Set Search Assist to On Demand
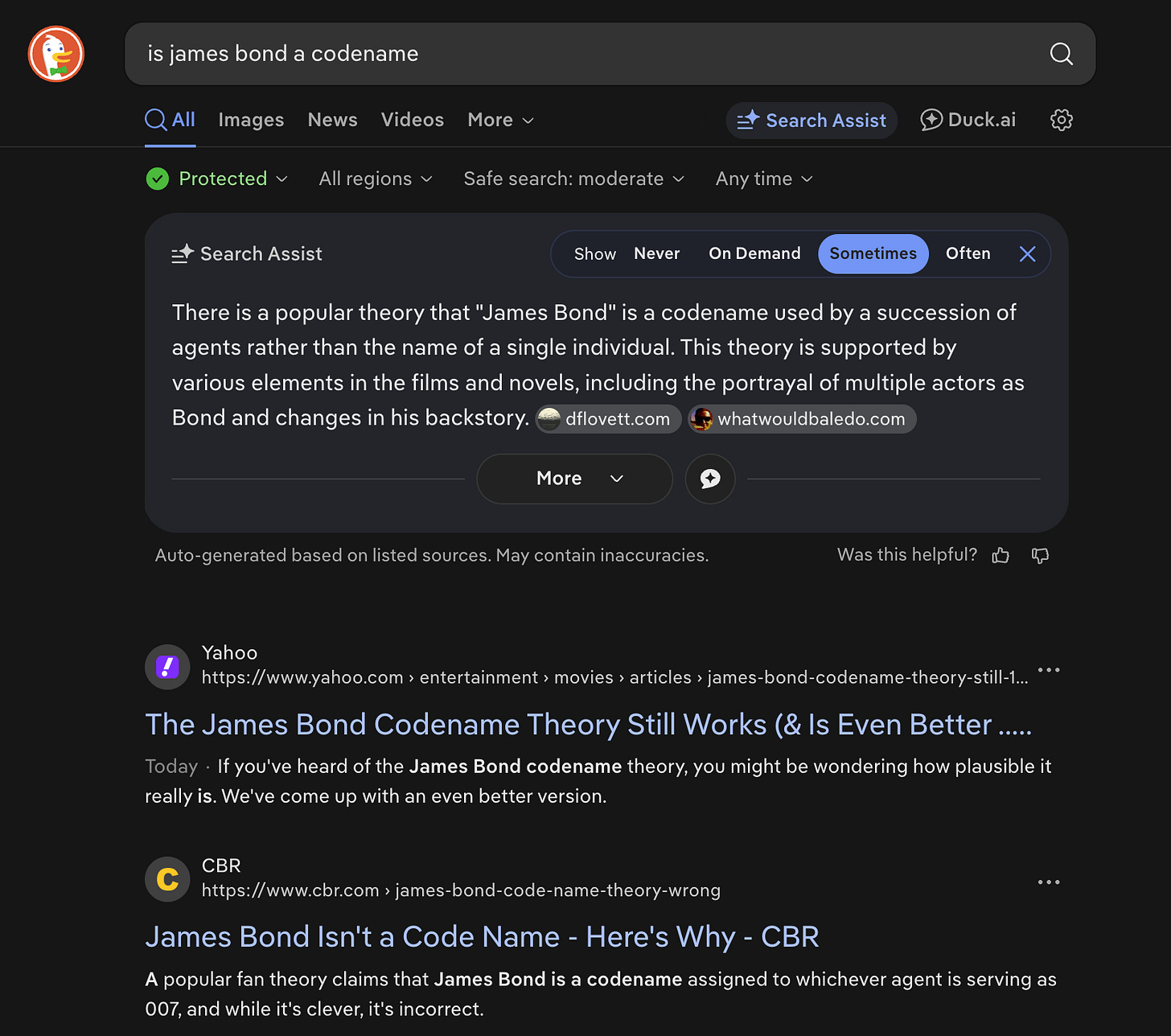 point(754,253)
